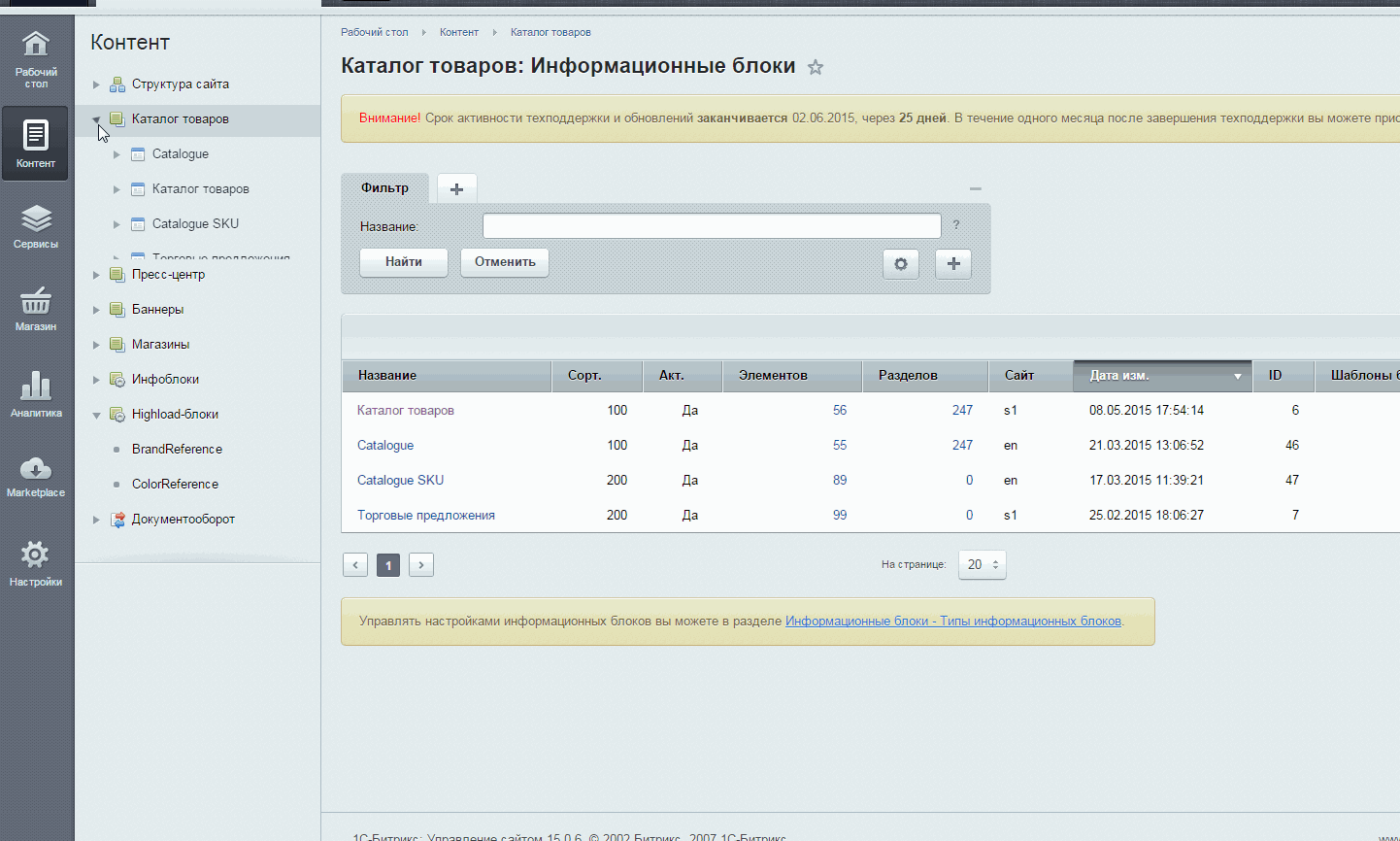Expand the Пресс-центр tree node
Screen dimensions: 1400x841
point(96,275)
